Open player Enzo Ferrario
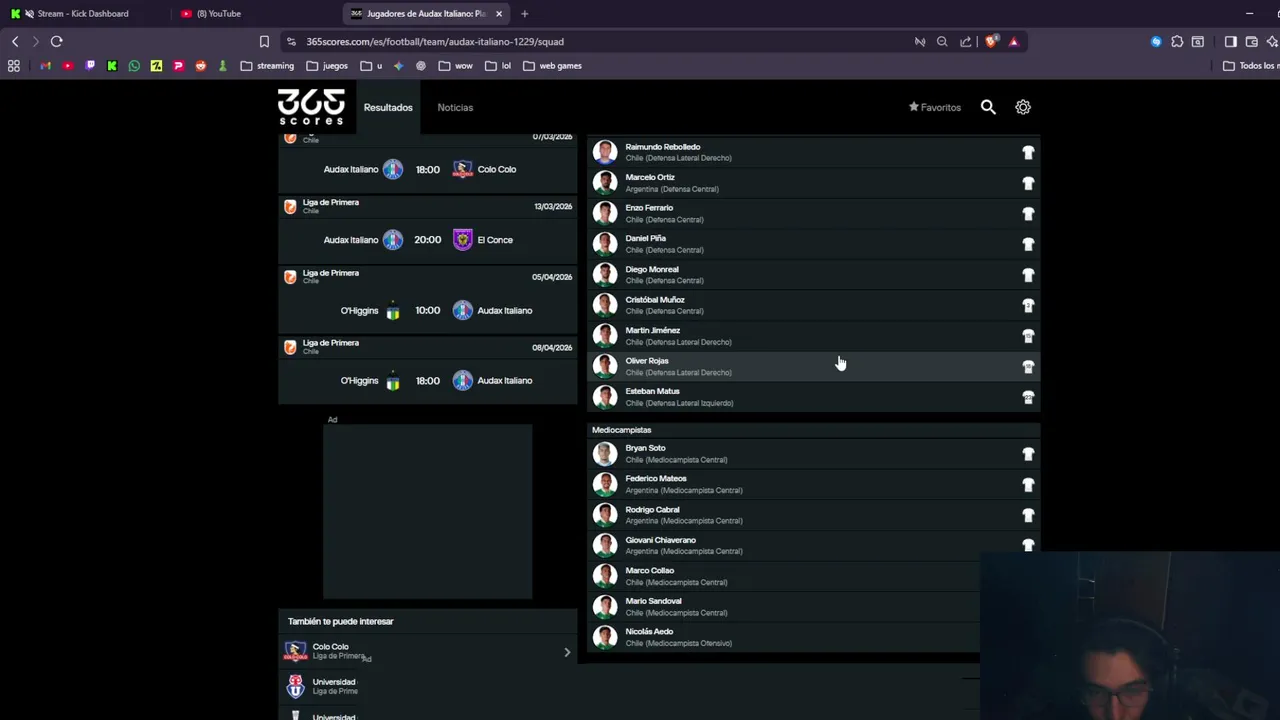Screen dimensions: 1280x720 (x=814, y=213)
